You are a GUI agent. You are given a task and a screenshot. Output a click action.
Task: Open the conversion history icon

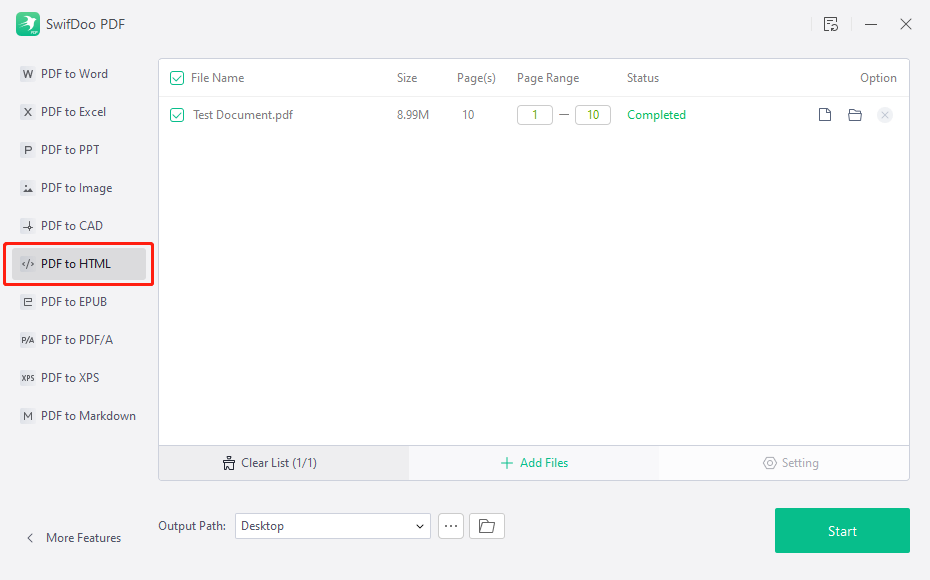[831, 24]
